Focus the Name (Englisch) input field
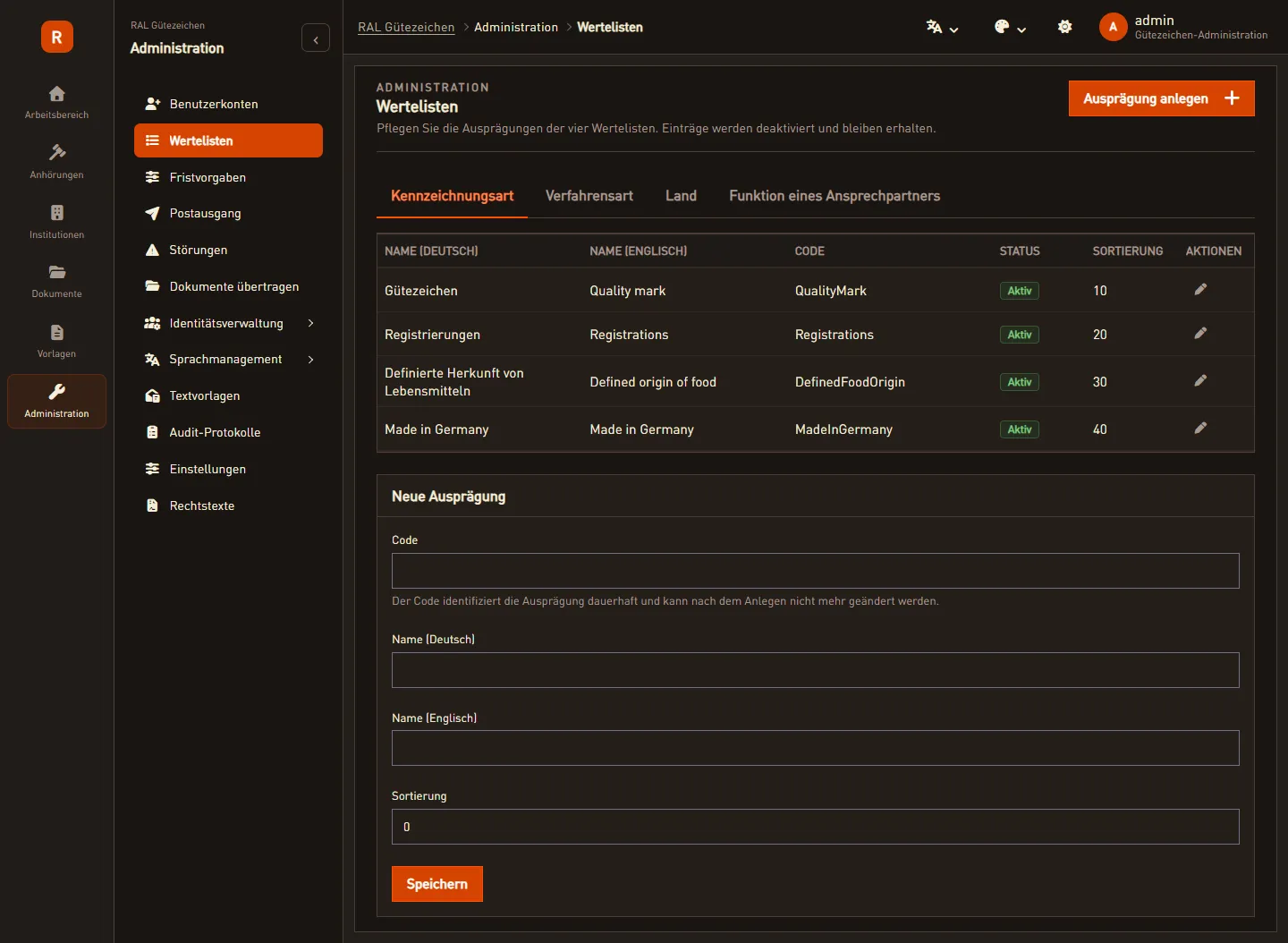This screenshot has width=1288, height=943. point(816,748)
